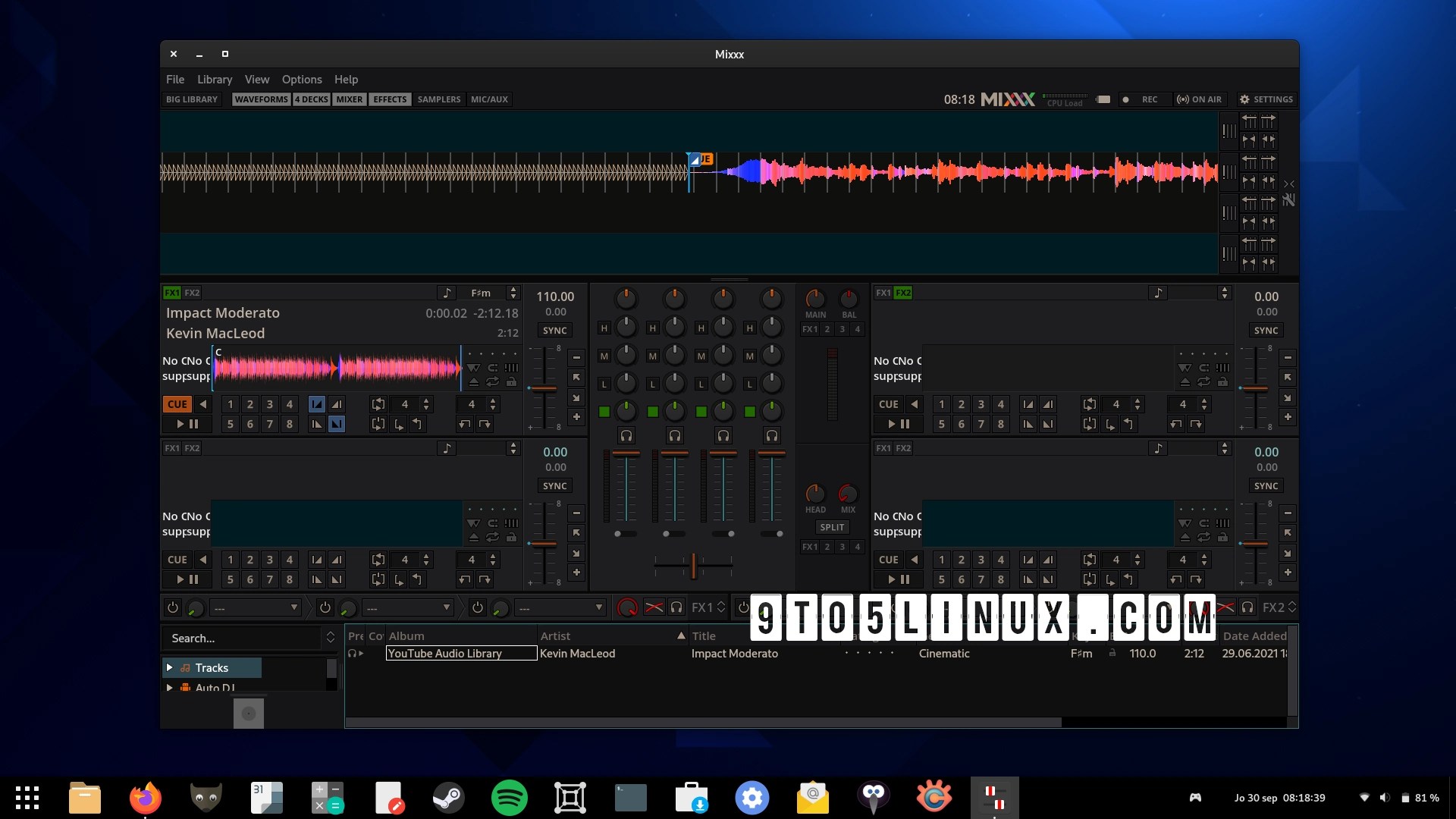The image size is (1456, 819).
Task: Toggle the power button on the first effect slot
Action: pyautogui.click(x=172, y=607)
